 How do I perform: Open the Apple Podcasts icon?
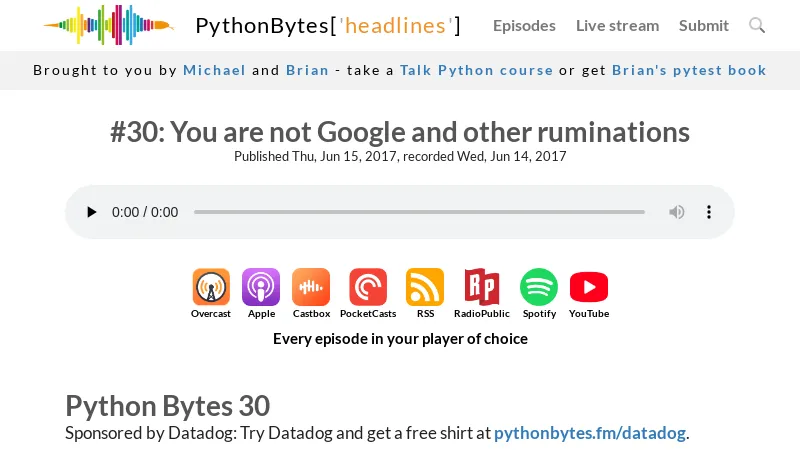[261, 288]
